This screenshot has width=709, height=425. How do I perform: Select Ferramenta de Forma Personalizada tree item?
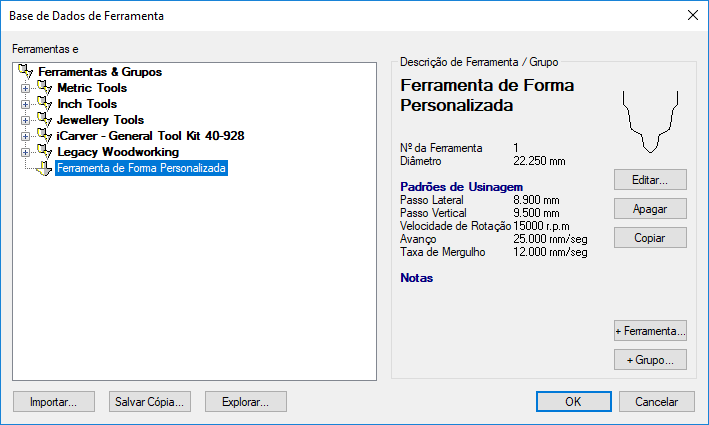click(142, 169)
